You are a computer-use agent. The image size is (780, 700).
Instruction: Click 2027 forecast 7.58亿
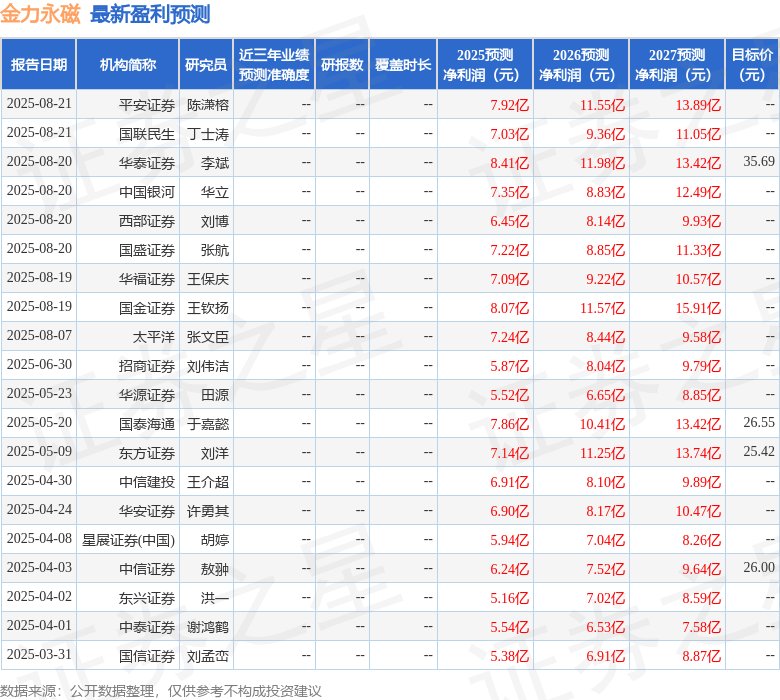pos(701,627)
